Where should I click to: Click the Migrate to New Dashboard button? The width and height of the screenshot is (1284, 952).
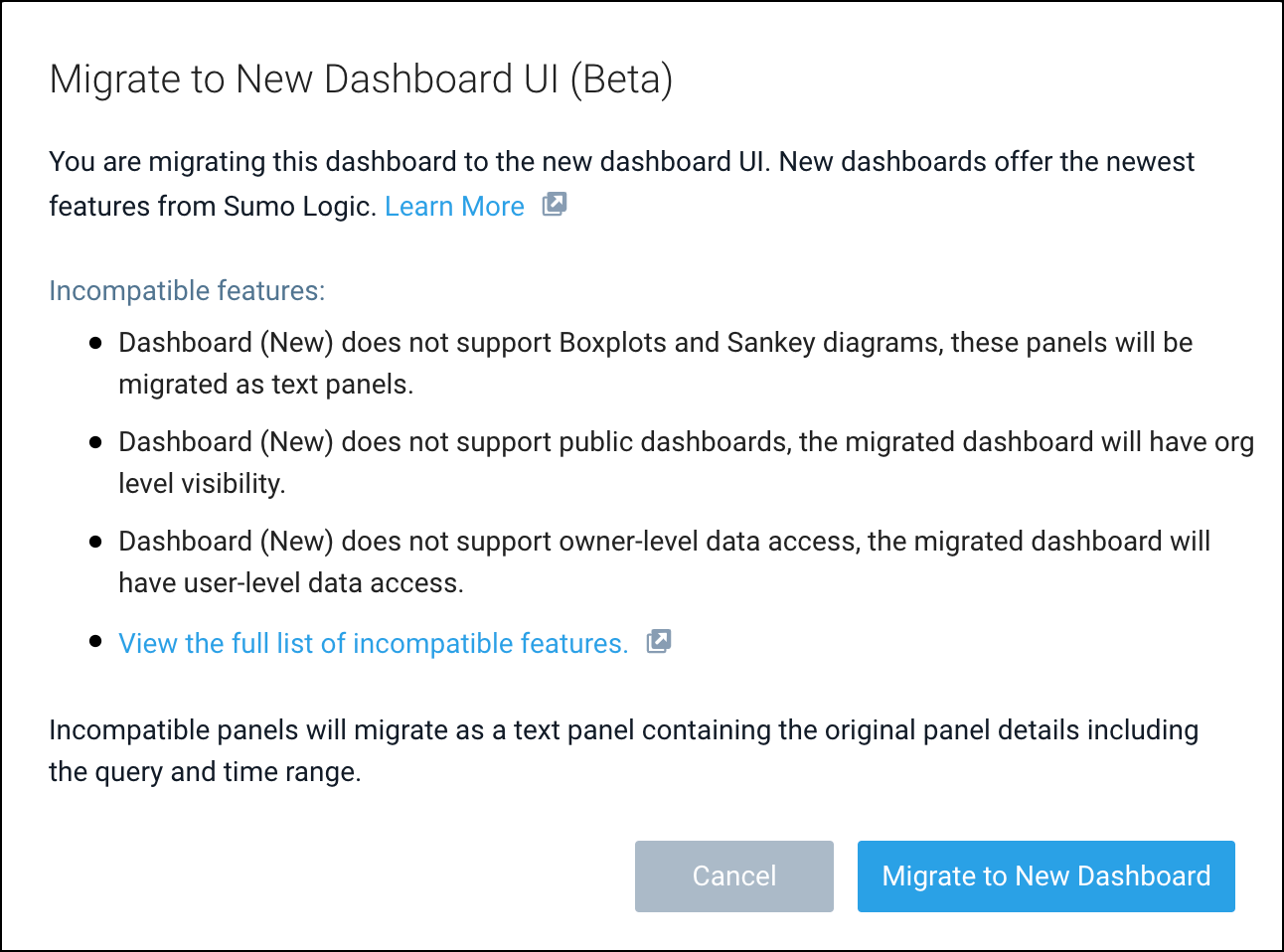[x=1045, y=876]
